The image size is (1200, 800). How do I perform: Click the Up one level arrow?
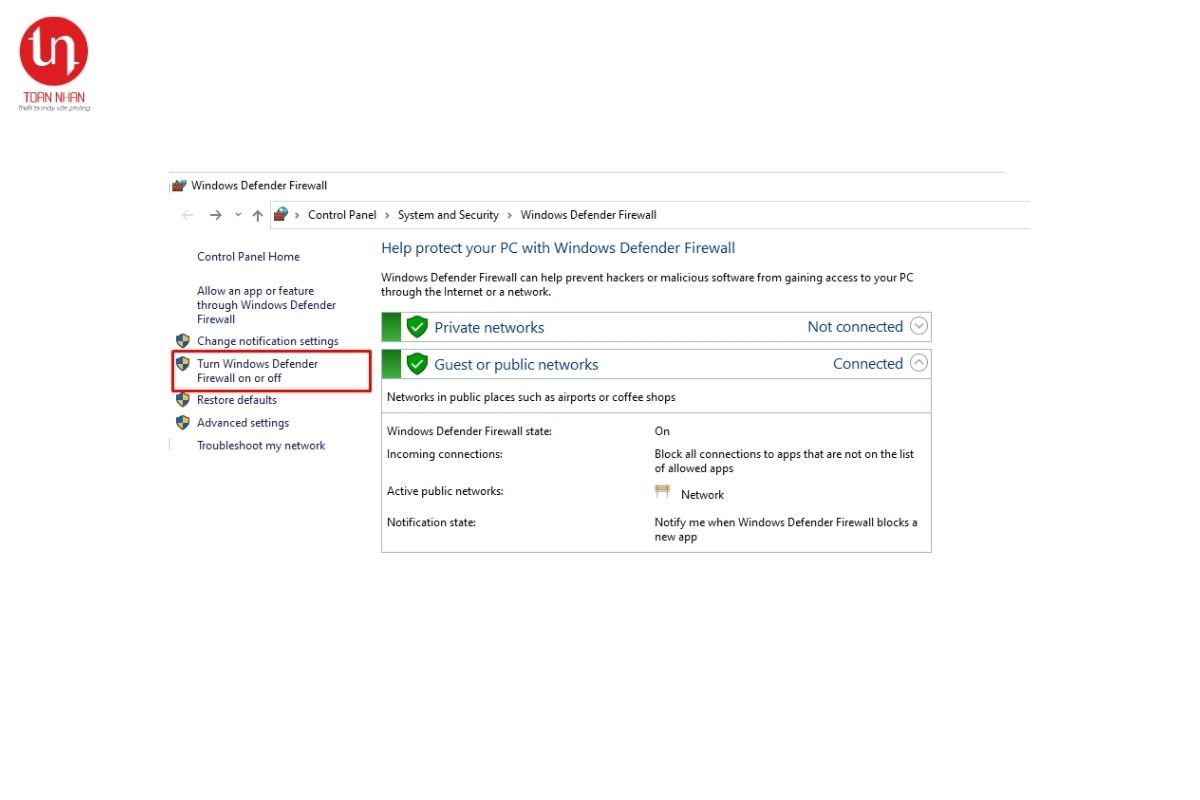258,215
